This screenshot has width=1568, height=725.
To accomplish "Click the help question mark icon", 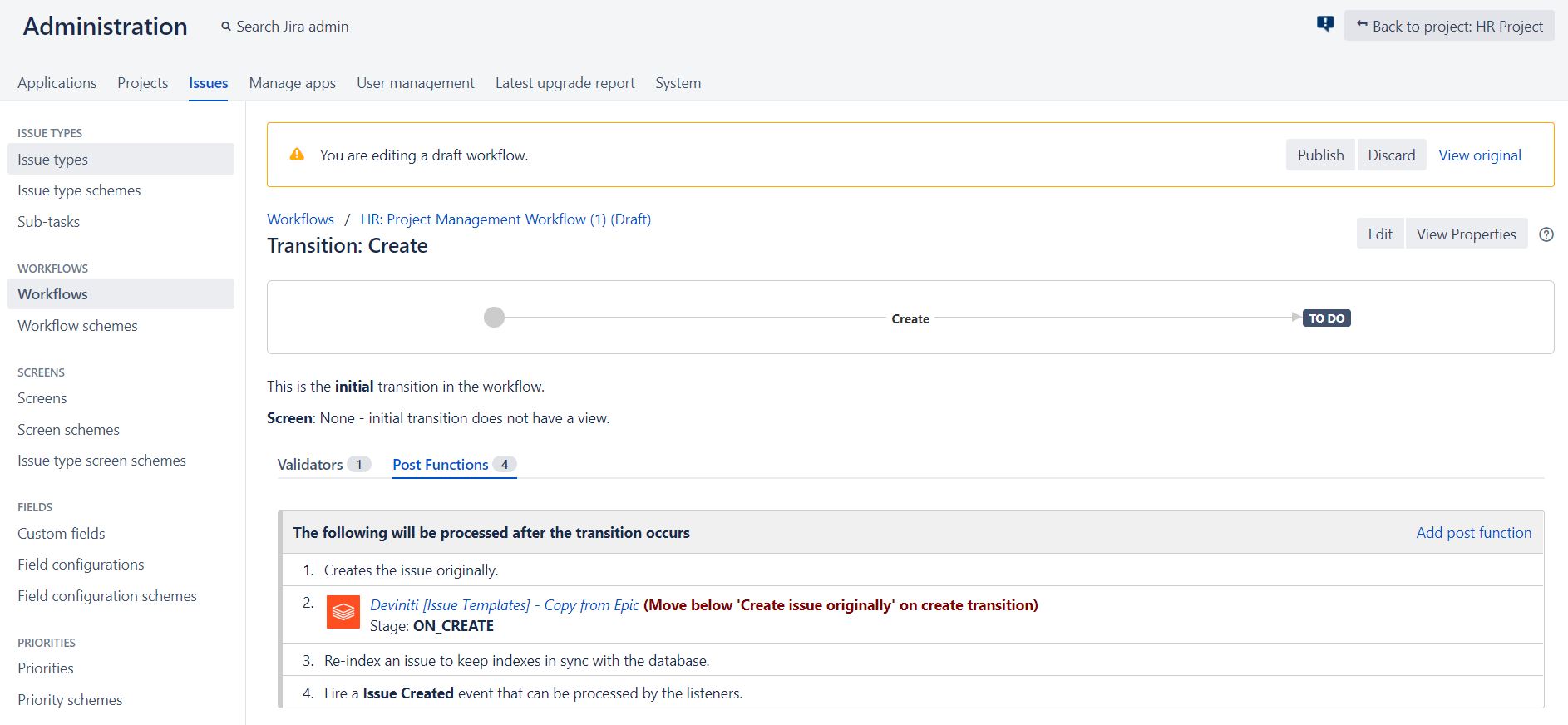I will [x=1546, y=234].
